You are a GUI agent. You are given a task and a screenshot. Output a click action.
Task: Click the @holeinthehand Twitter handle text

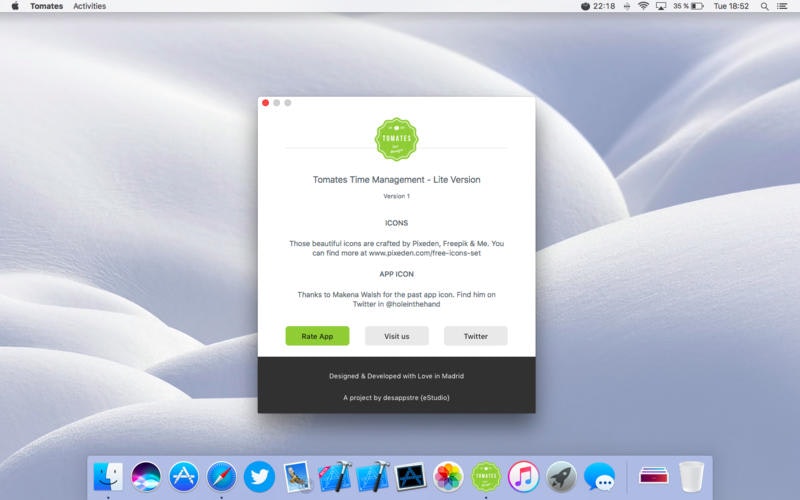[x=413, y=304]
